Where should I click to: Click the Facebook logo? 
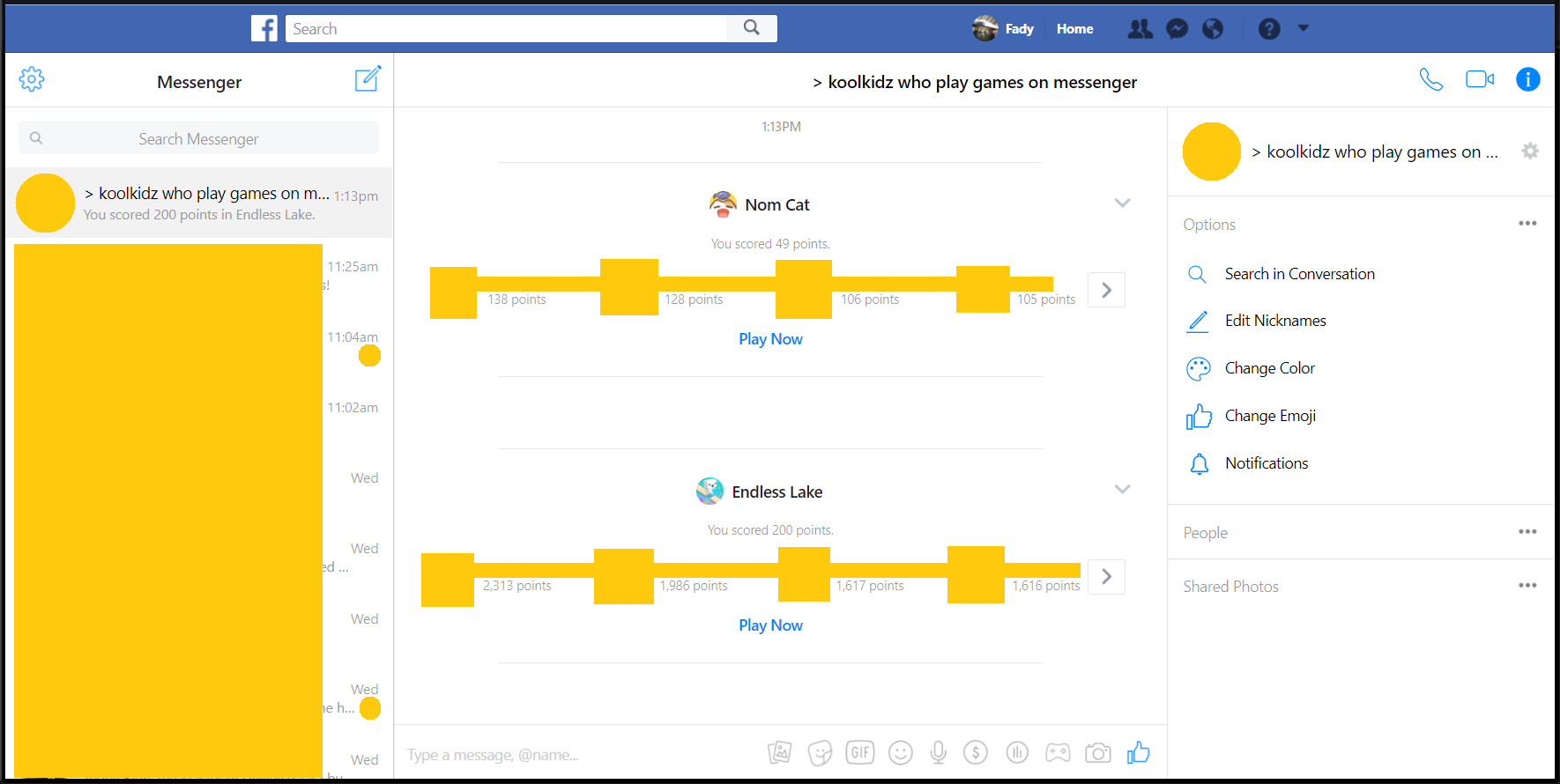tap(264, 28)
